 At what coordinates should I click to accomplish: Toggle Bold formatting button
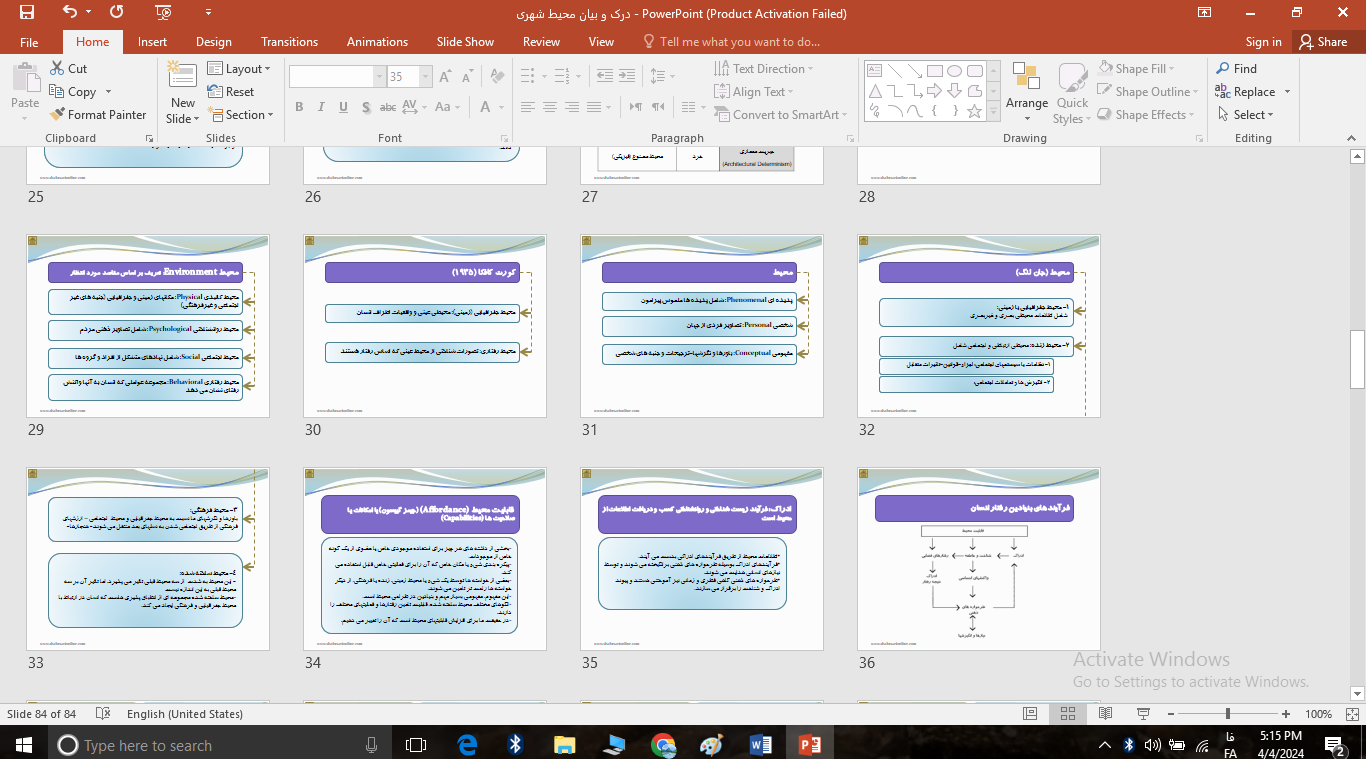(299, 107)
